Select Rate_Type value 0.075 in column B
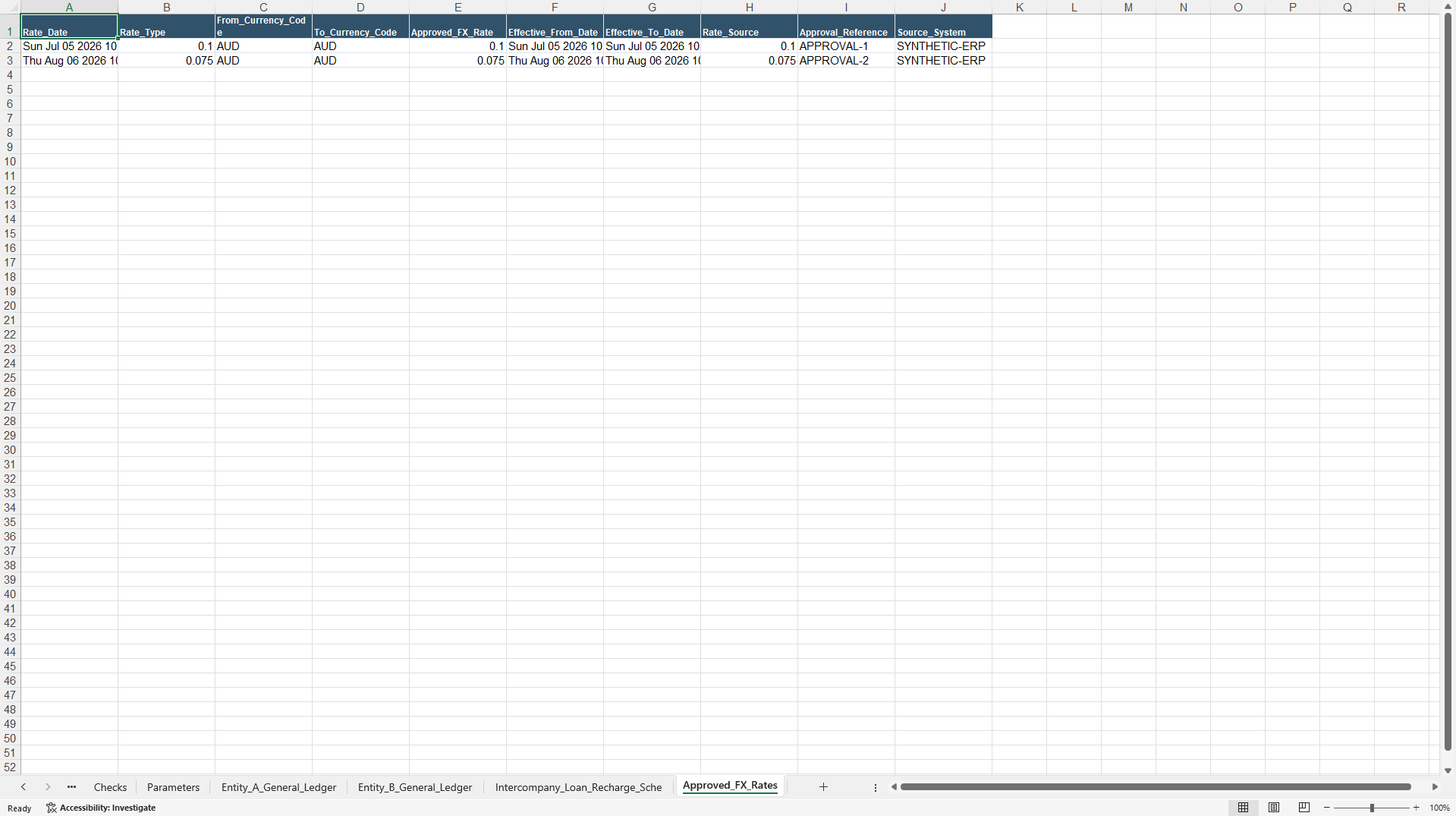Screen dimensions: 1456x816 point(166,61)
